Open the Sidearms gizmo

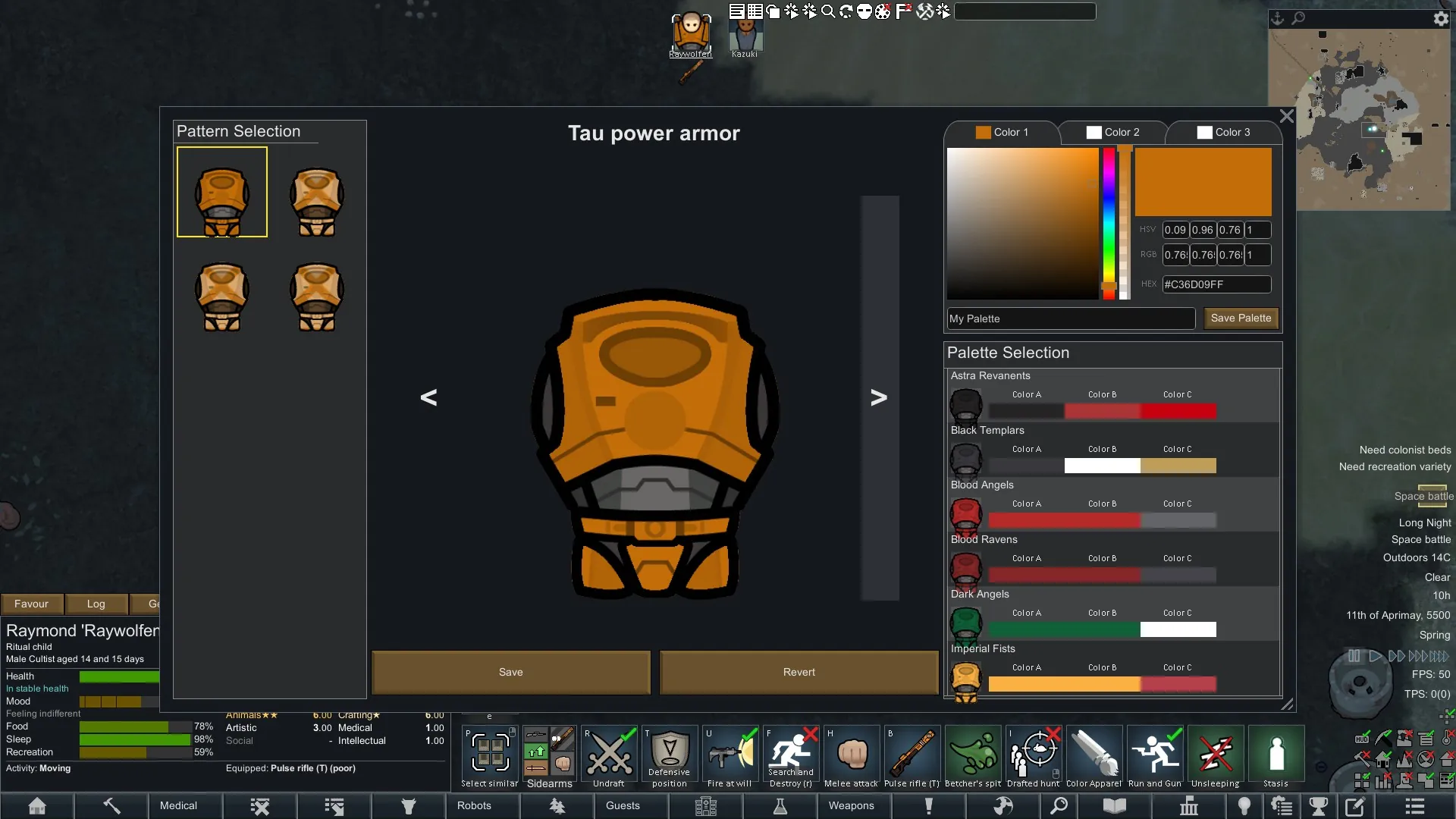point(550,752)
